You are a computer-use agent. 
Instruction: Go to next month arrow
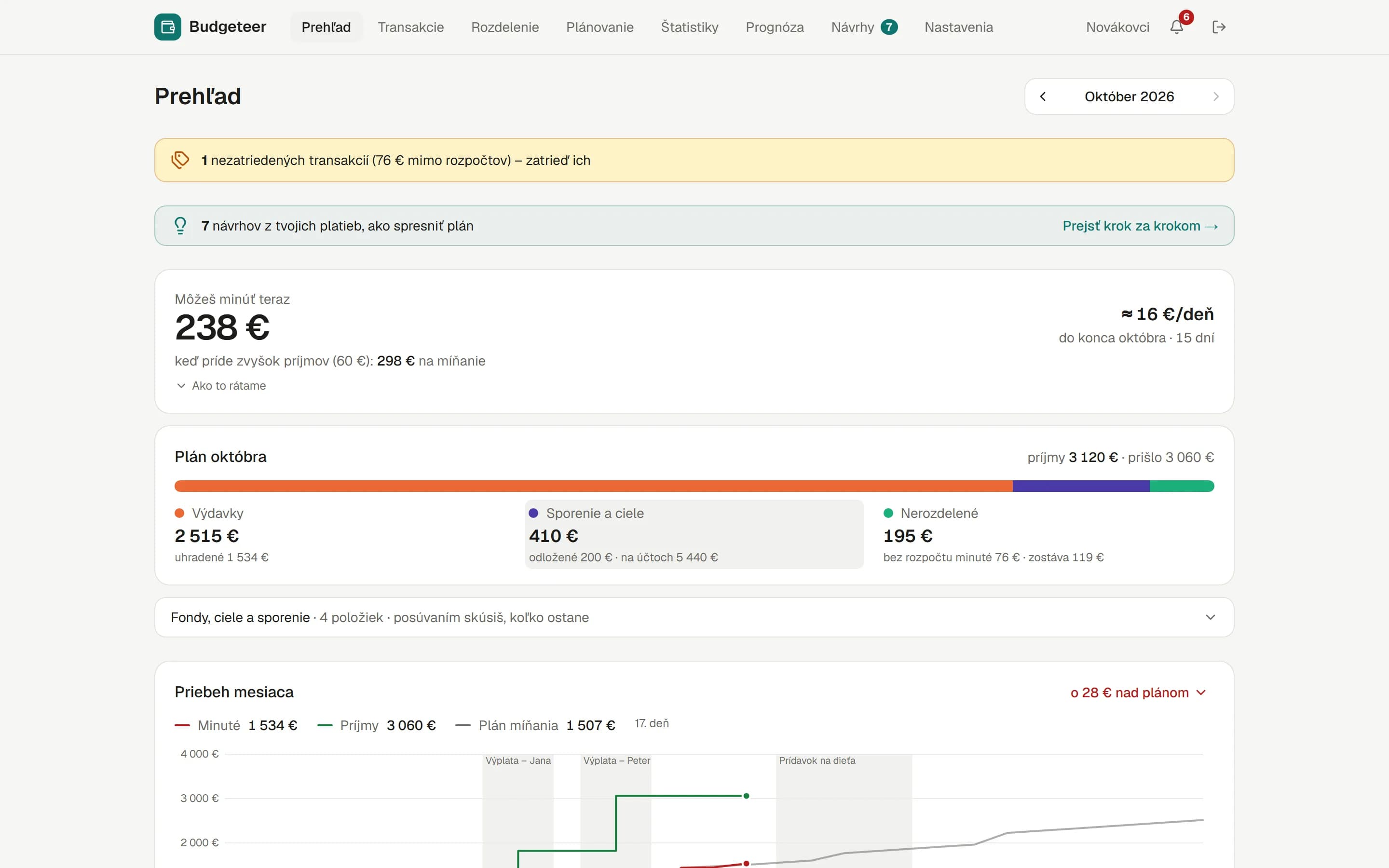pyautogui.click(x=1216, y=96)
